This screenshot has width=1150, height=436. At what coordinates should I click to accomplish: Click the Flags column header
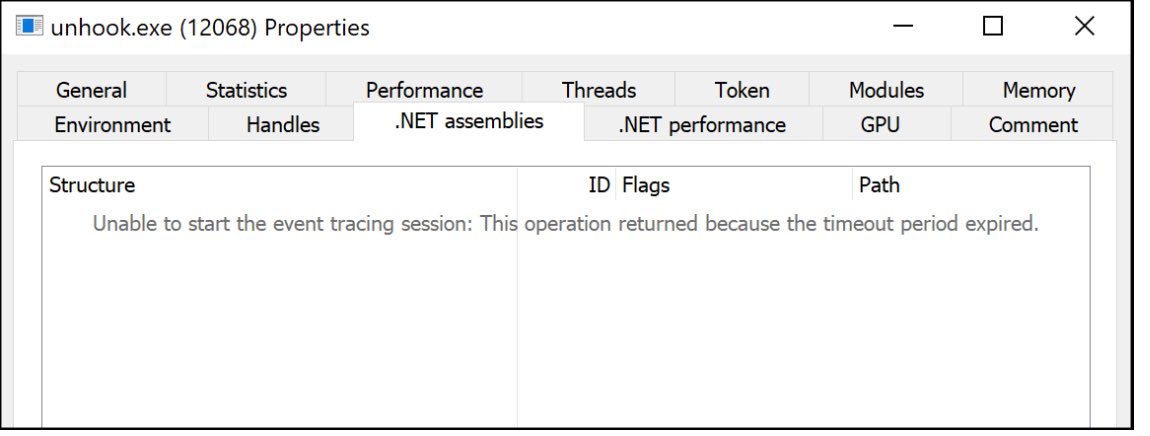pyautogui.click(x=734, y=184)
